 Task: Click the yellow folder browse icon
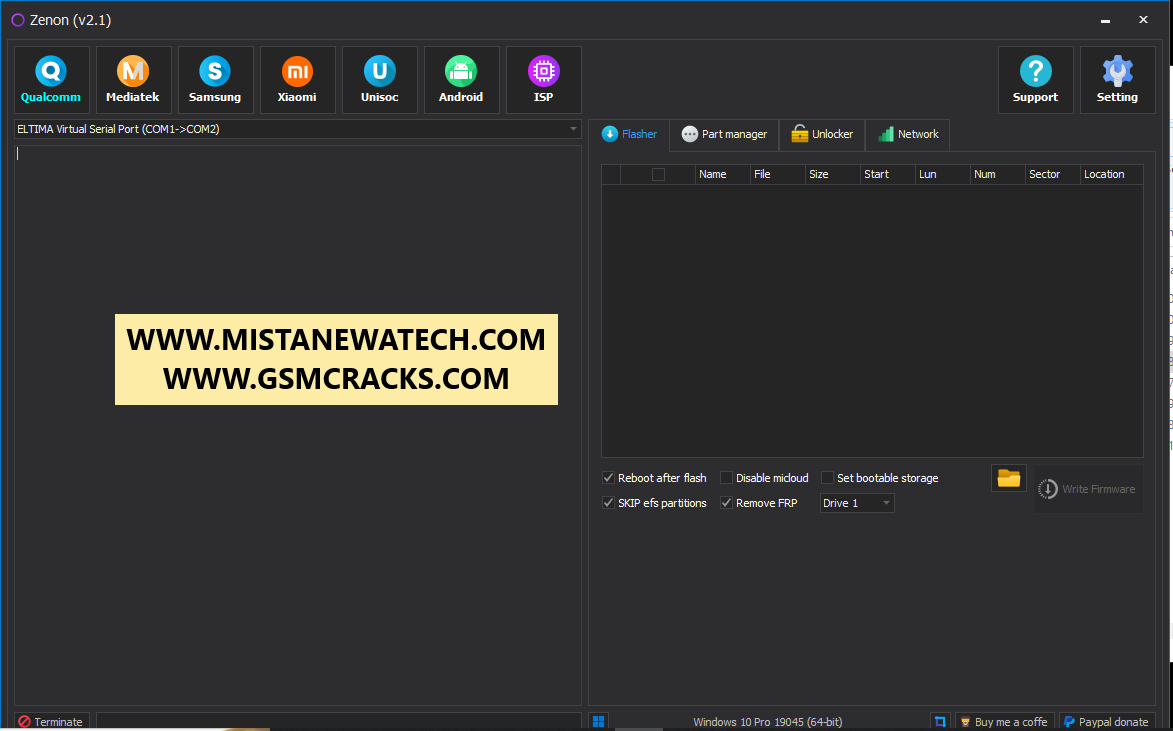click(1008, 478)
